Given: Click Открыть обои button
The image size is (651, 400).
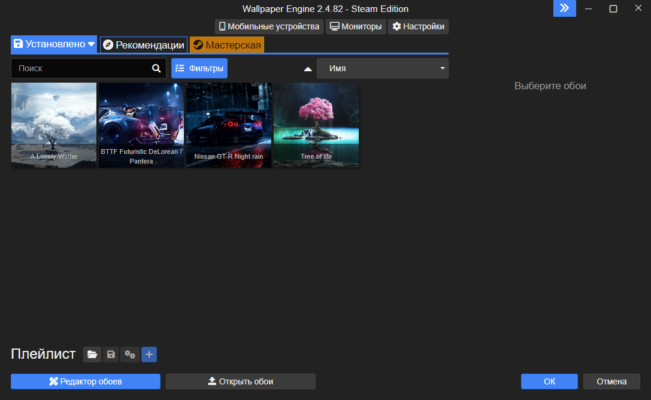Looking at the screenshot, I should (x=241, y=381).
